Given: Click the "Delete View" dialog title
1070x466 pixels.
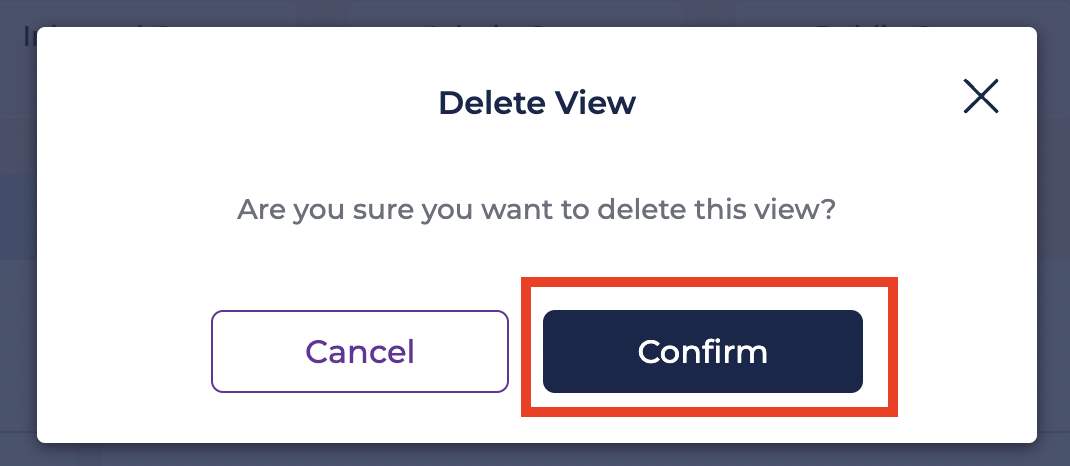Looking at the screenshot, I should click(537, 103).
